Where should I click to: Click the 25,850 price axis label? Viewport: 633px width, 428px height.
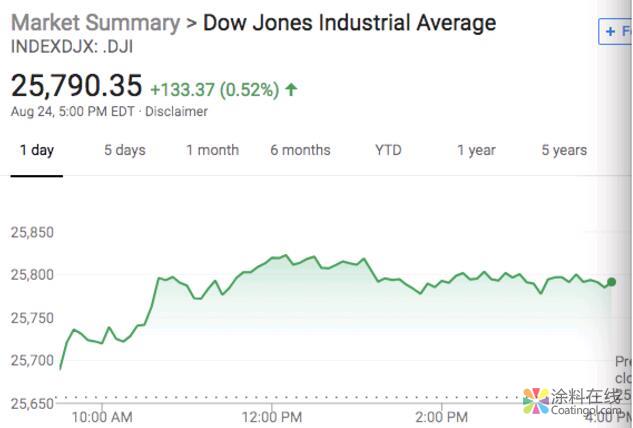pos(32,232)
